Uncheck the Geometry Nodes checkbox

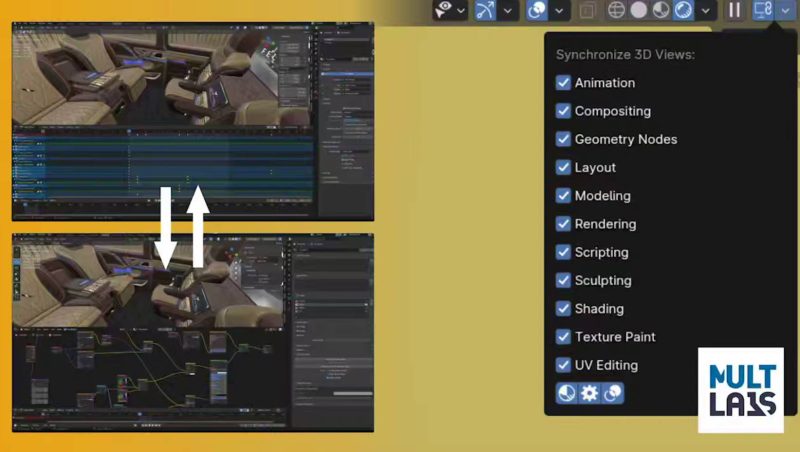pos(563,139)
